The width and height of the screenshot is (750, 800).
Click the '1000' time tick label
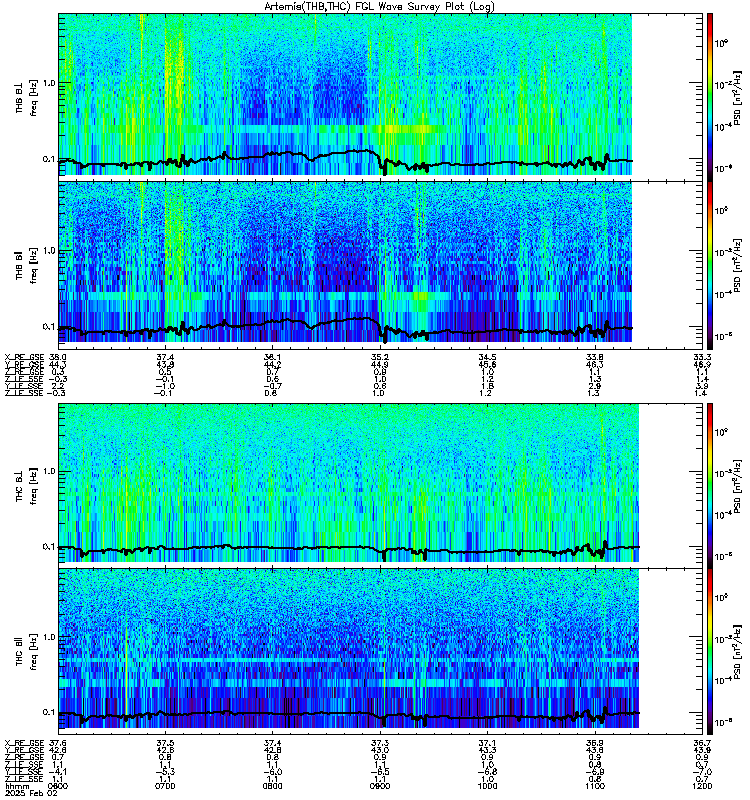pyautogui.click(x=487, y=786)
